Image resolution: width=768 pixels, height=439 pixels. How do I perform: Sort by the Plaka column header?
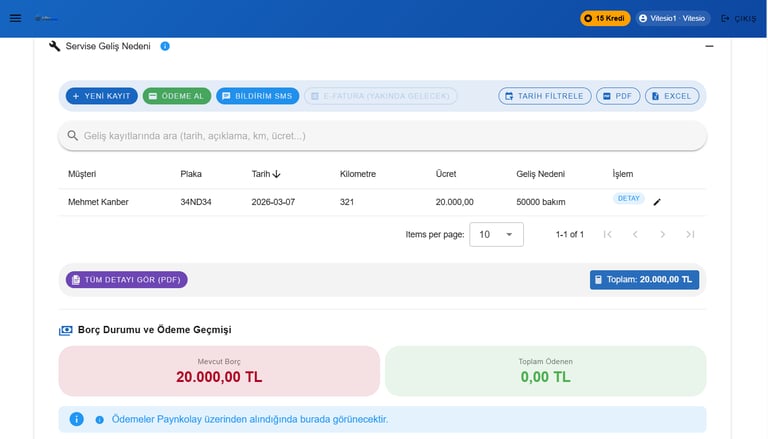[191, 174]
